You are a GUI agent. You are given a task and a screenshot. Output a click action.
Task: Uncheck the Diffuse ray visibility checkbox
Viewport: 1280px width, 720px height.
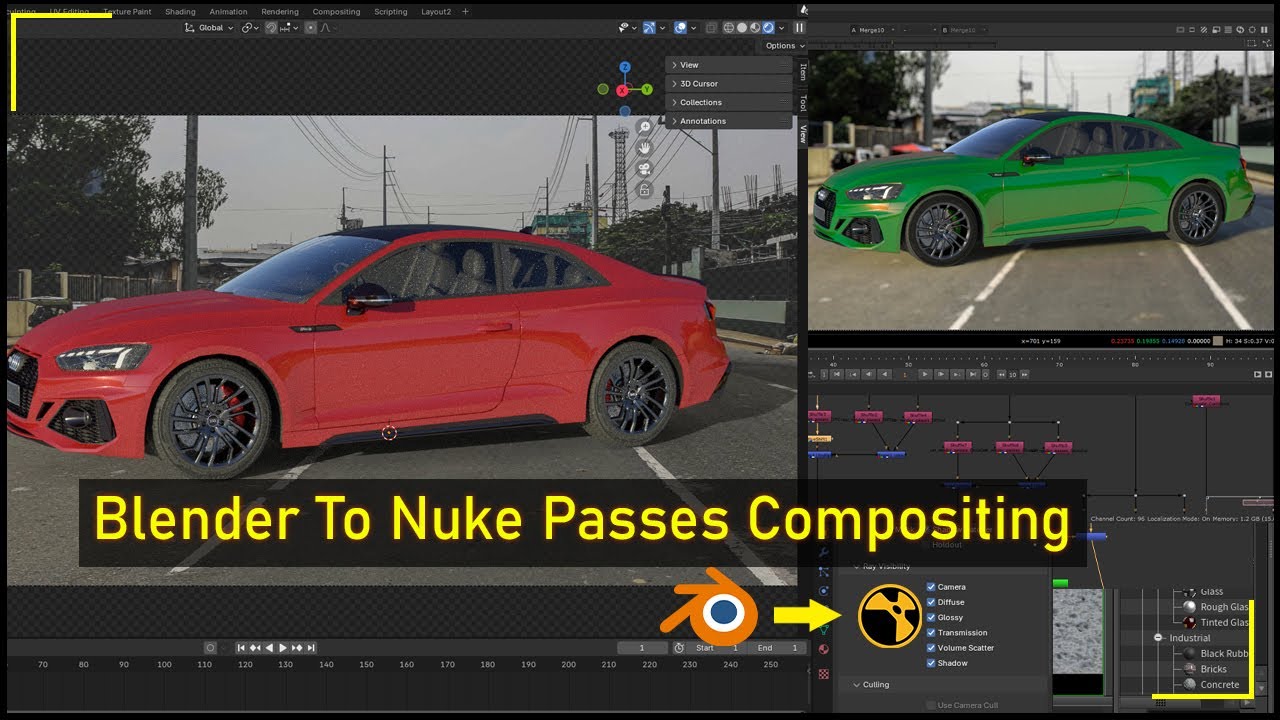(x=931, y=602)
